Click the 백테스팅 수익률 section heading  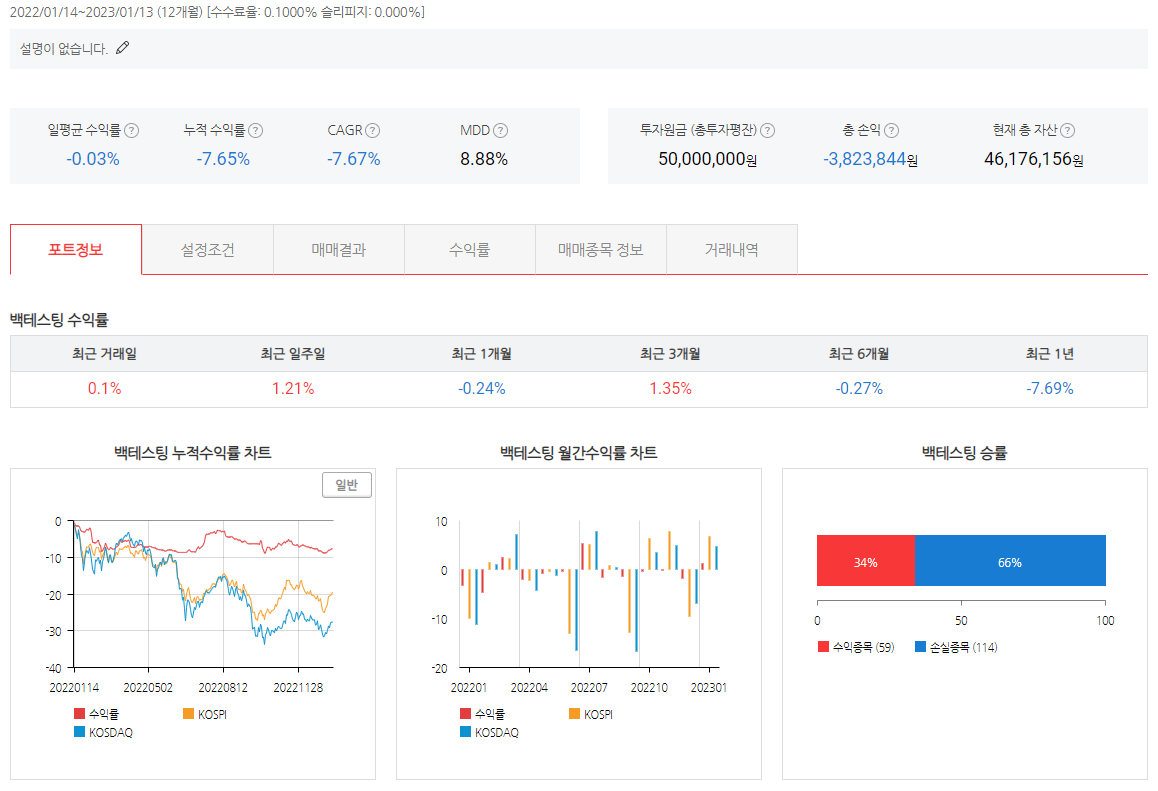point(59,320)
